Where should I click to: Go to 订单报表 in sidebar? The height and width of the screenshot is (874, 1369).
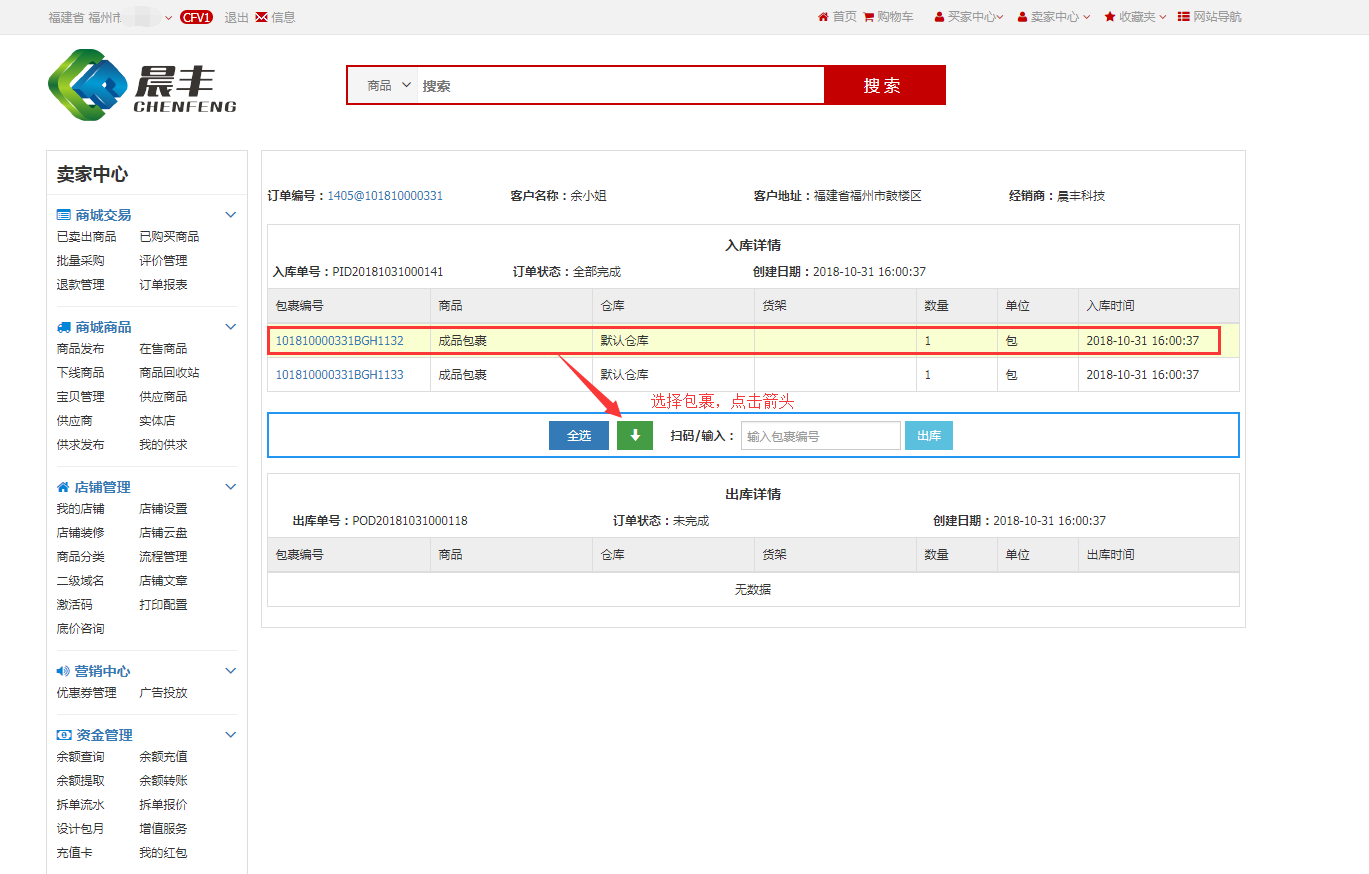[163, 285]
